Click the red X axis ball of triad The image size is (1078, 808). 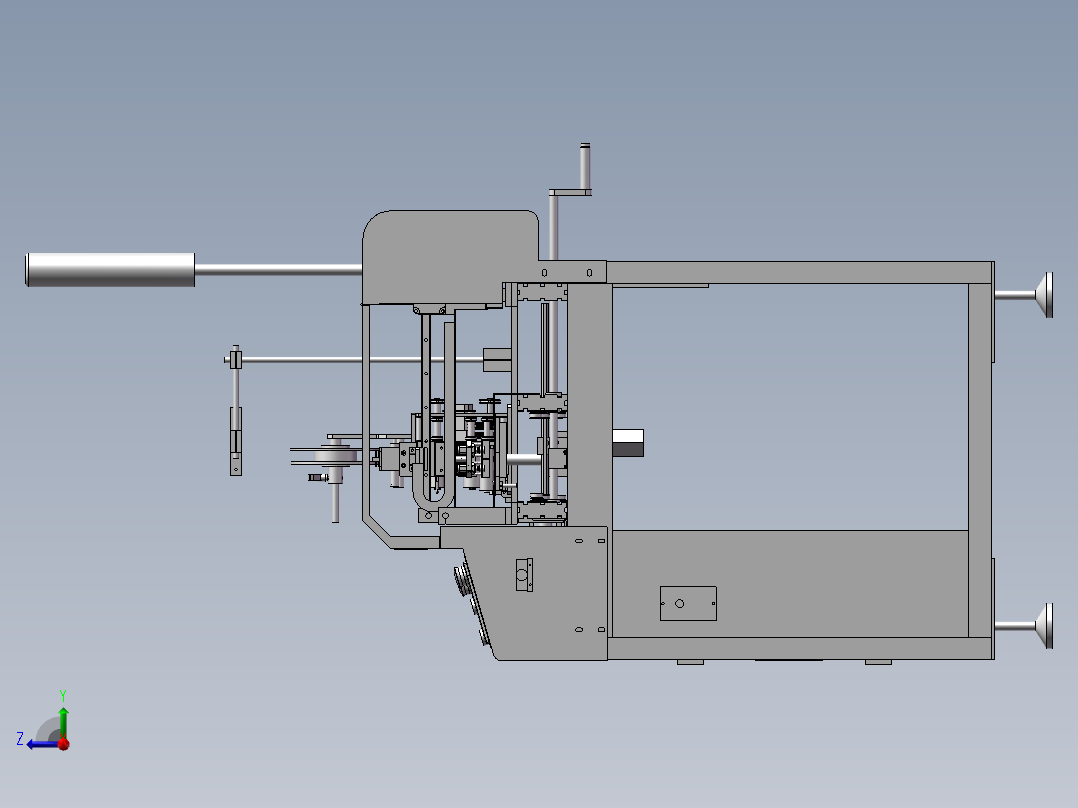click(64, 744)
